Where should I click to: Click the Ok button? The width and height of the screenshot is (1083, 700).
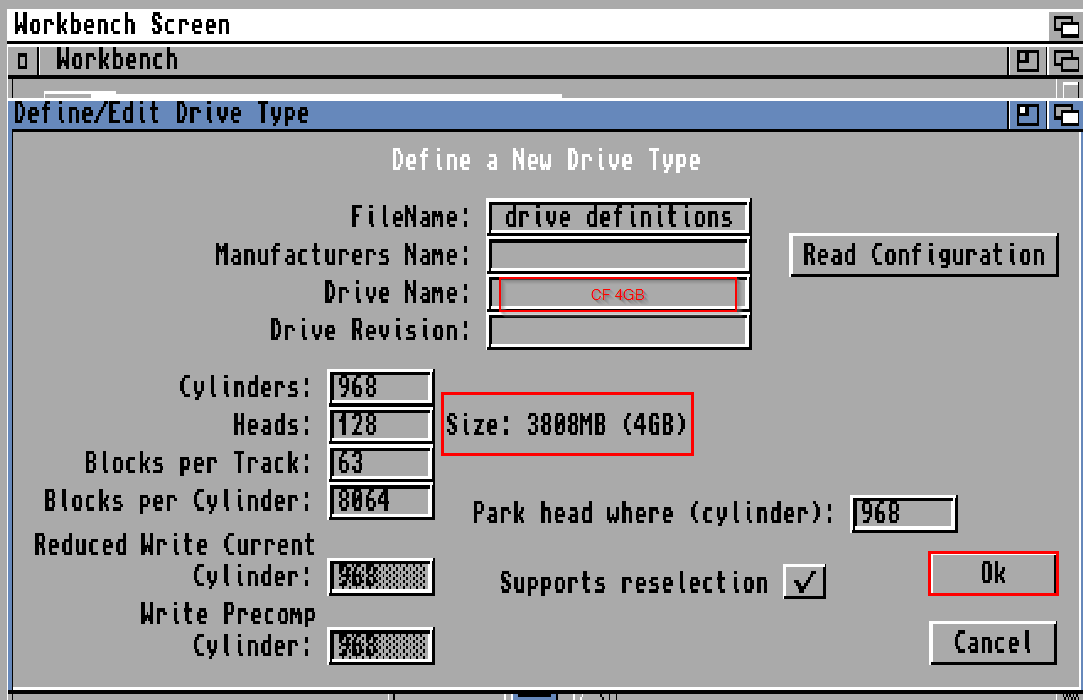[x=992, y=573]
